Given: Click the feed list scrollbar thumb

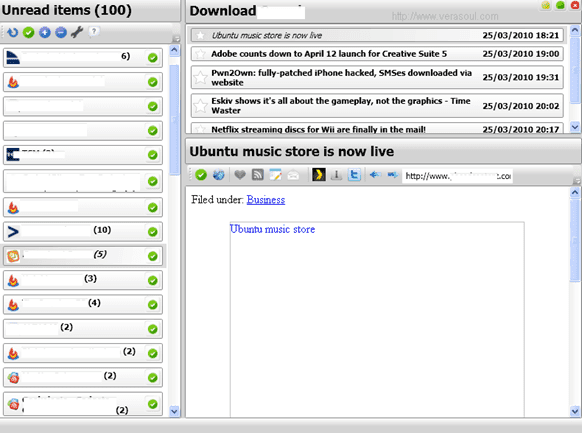Looking at the screenshot, I should pos(174,119).
